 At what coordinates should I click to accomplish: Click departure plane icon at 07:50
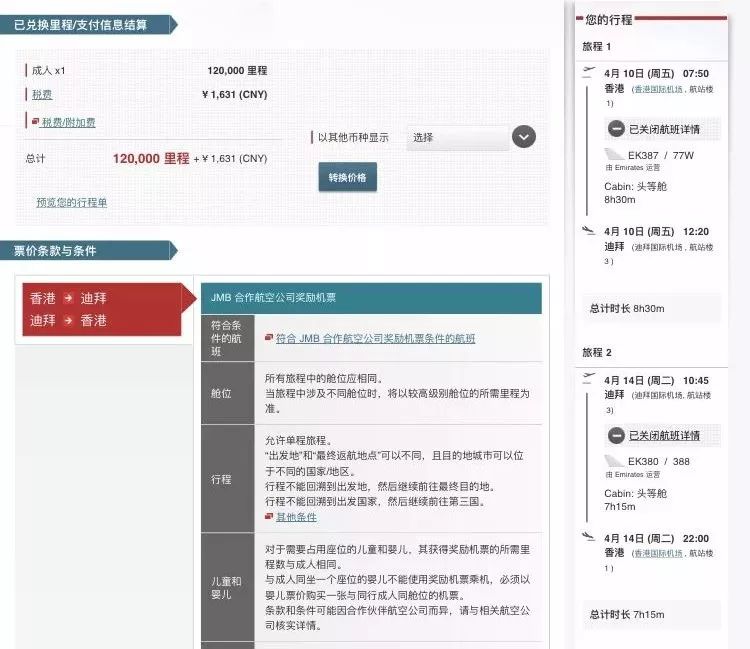pos(589,72)
